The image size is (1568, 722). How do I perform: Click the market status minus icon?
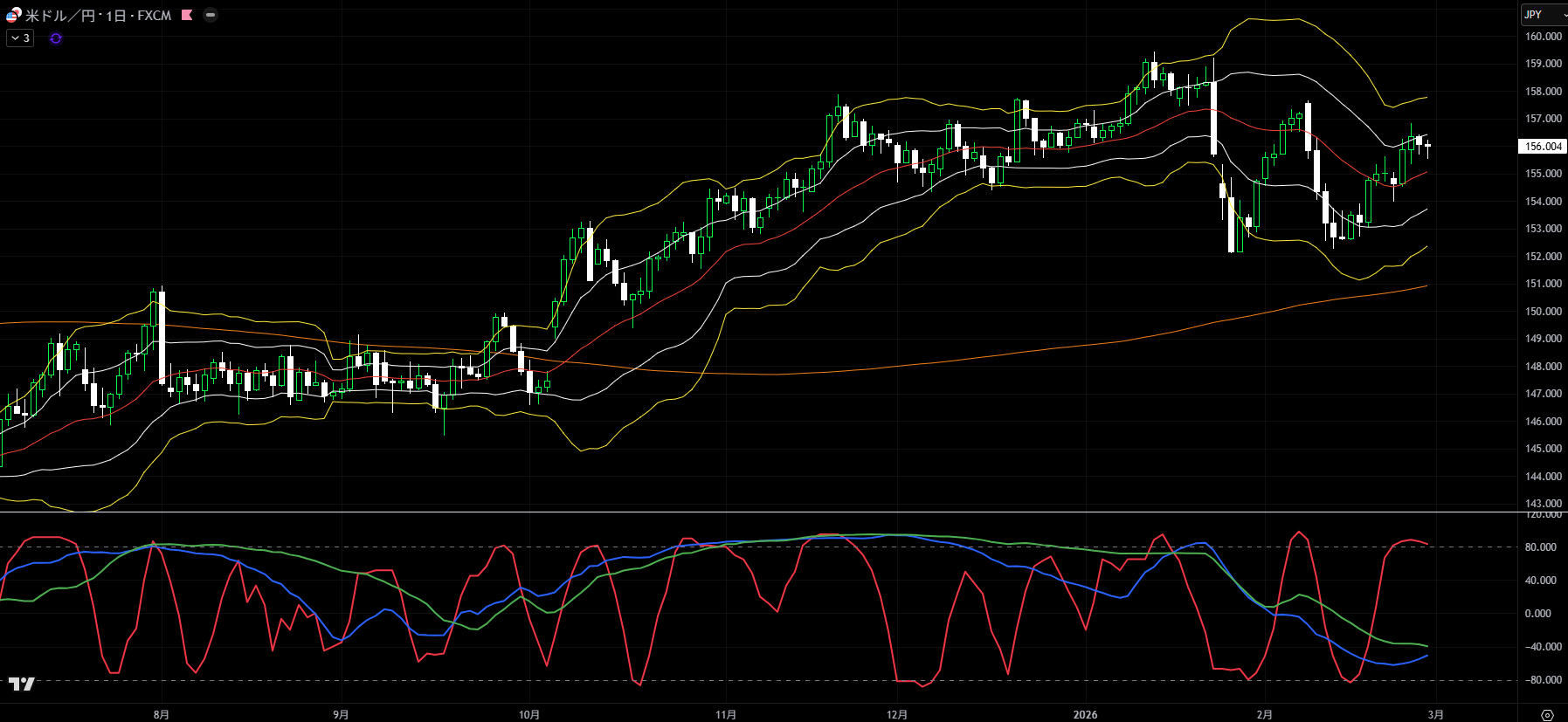[x=211, y=15]
